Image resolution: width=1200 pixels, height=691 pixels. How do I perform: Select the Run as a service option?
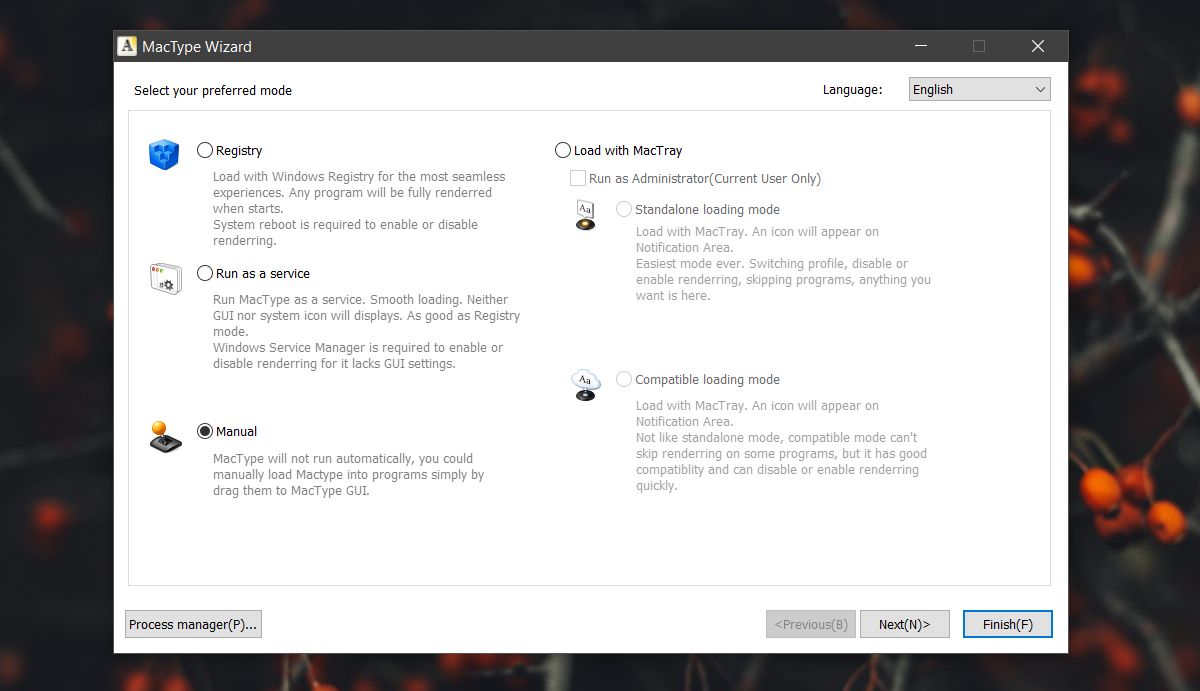click(205, 273)
